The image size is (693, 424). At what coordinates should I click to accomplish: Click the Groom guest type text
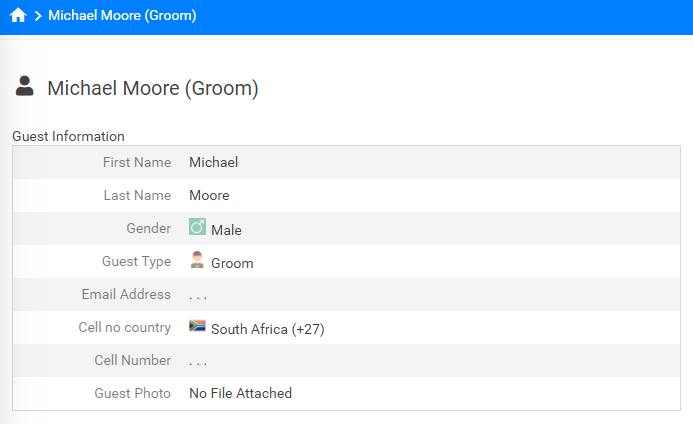point(232,263)
